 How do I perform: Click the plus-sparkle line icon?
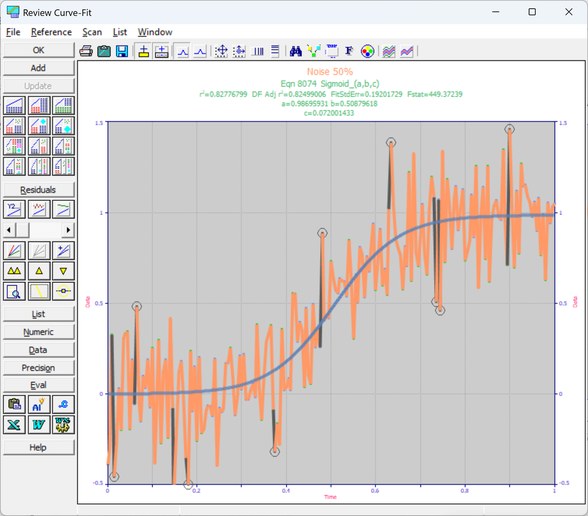pos(63,250)
